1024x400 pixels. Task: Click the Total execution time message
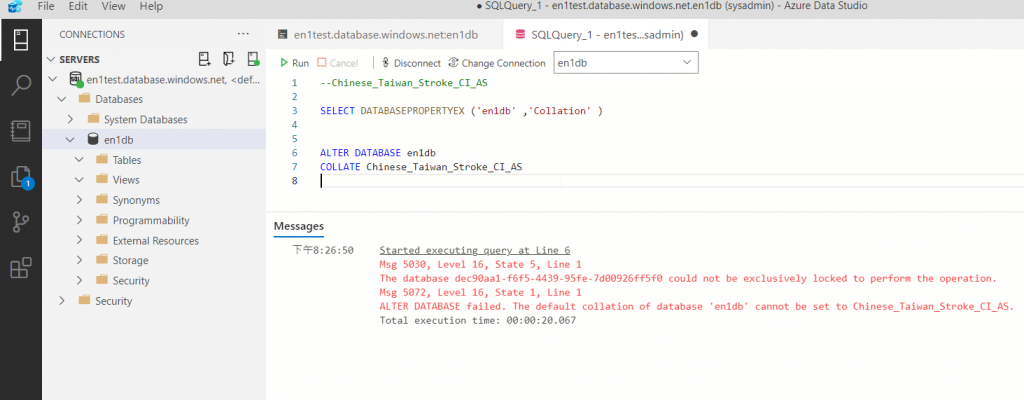click(x=477, y=321)
